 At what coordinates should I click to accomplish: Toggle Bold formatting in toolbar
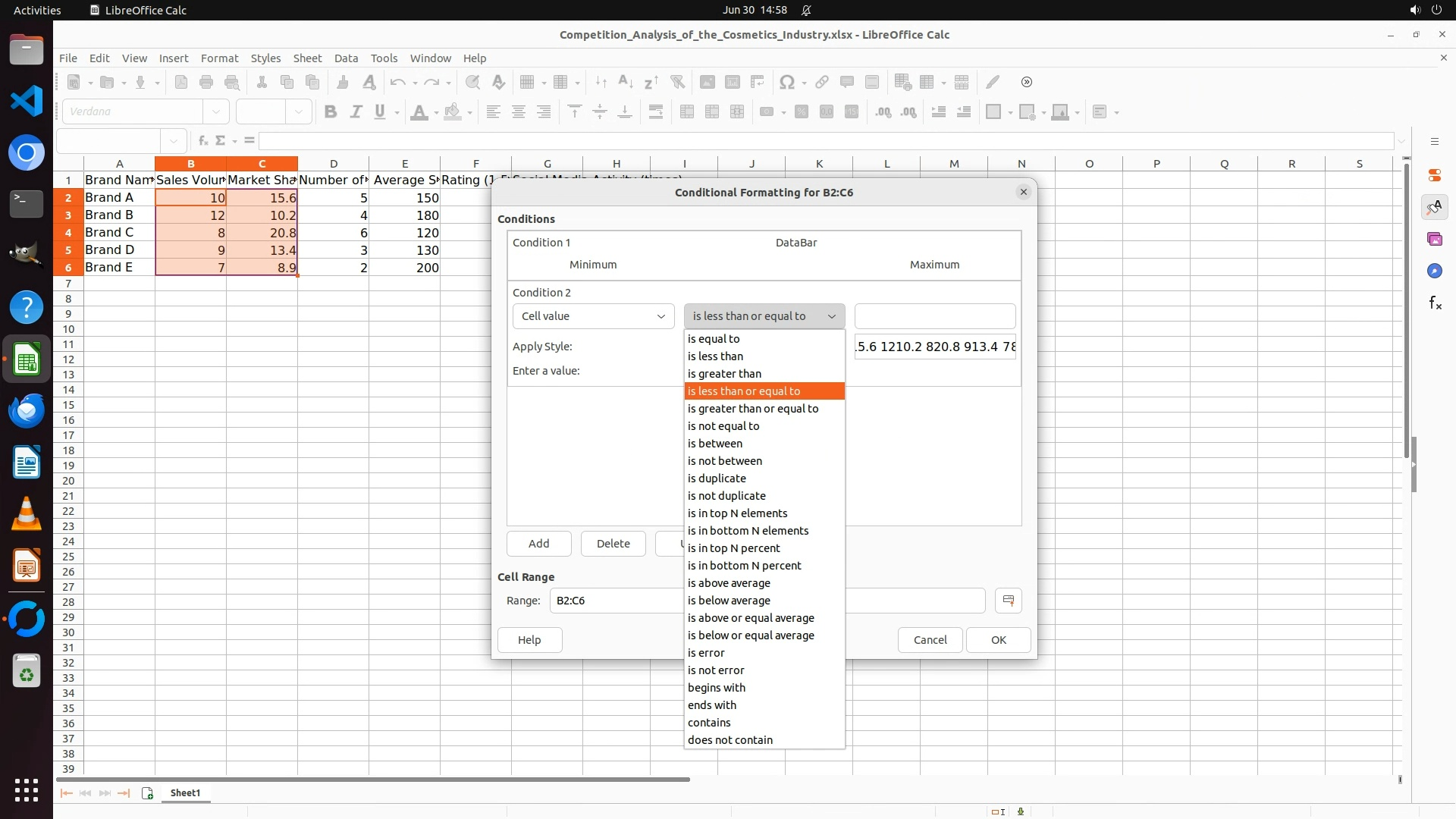pos(331,112)
